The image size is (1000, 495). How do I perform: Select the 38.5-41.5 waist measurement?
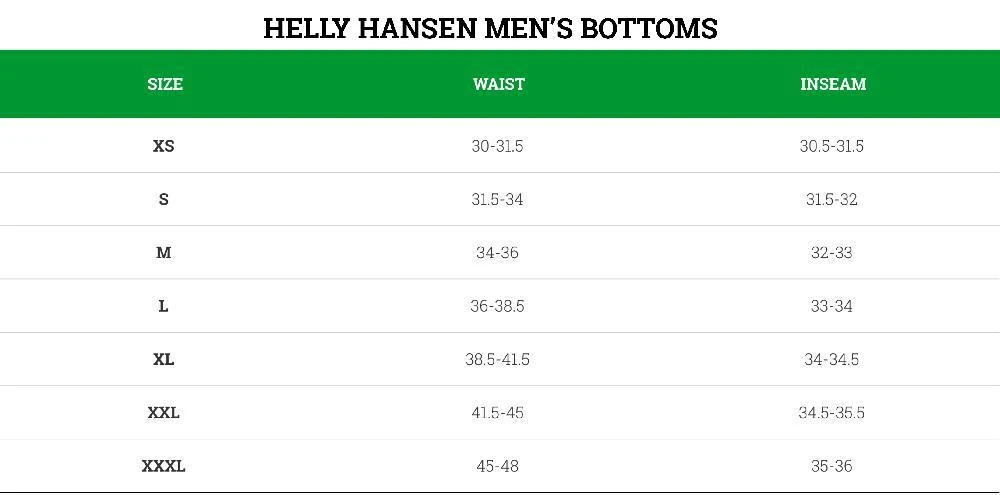click(x=497, y=359)
